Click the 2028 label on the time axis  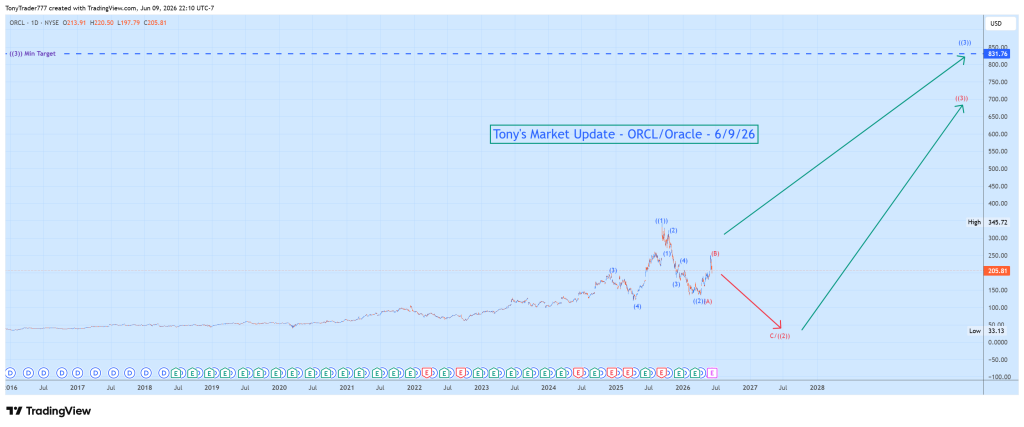[817, 387]
